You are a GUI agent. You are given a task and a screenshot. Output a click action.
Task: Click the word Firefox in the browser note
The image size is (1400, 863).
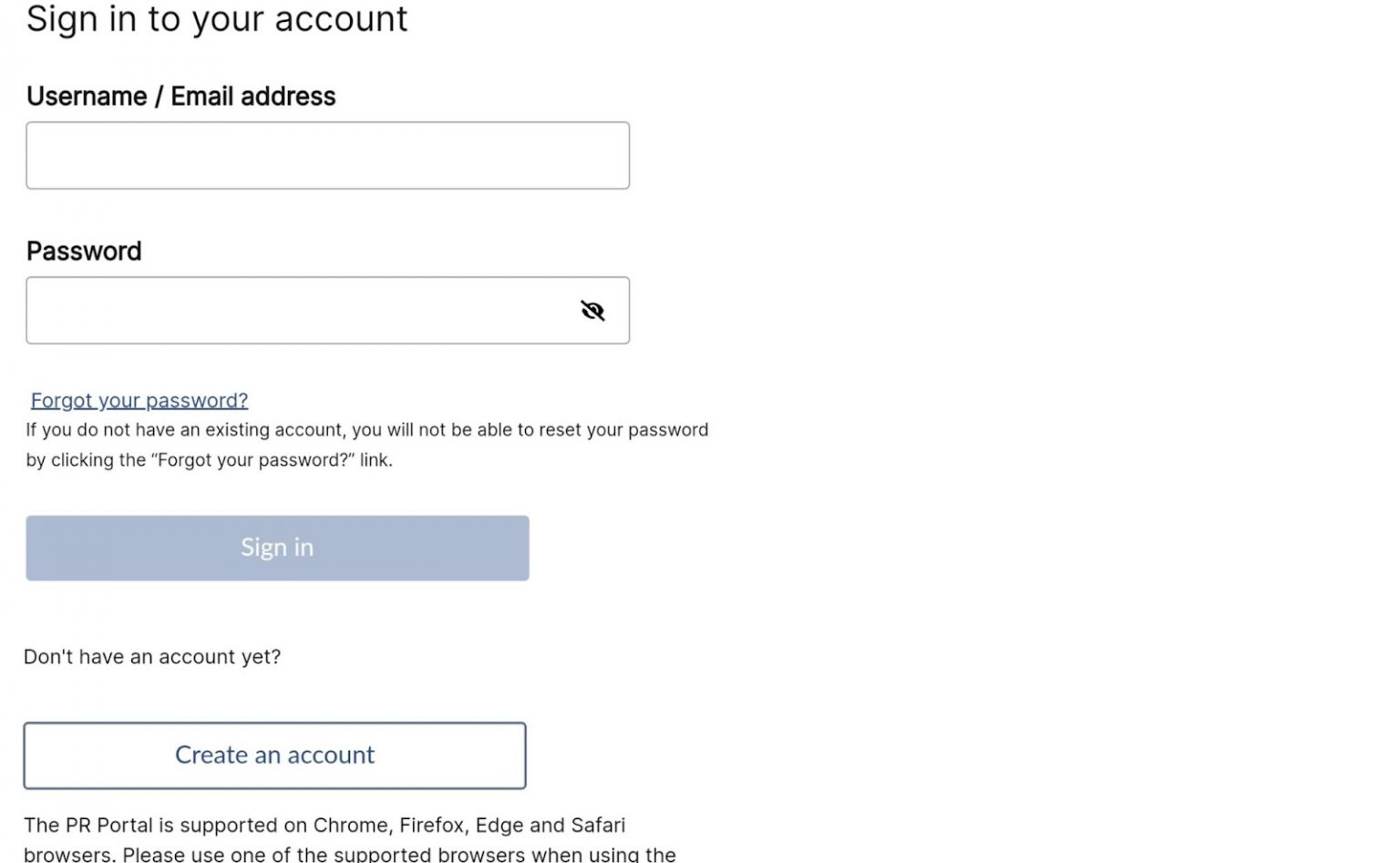coord(432,826)
